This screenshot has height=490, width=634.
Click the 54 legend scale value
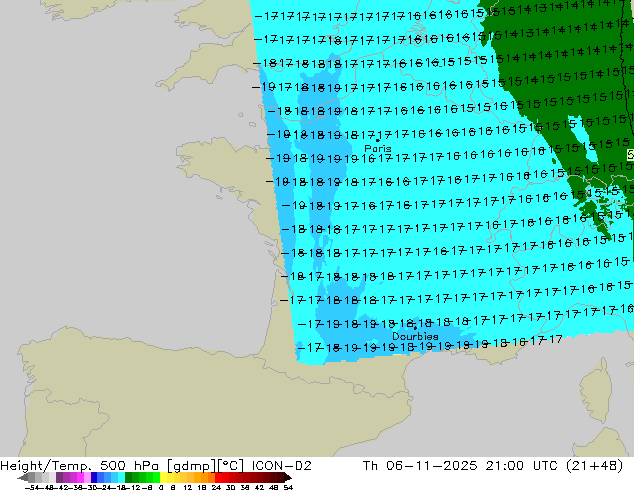pyautogui.click(x=288, y=487)
